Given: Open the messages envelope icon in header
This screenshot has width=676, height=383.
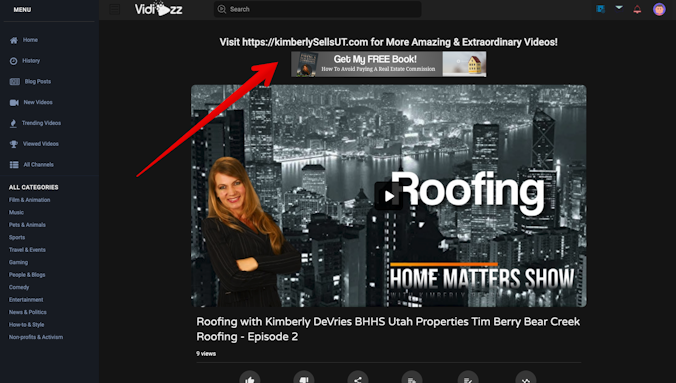Looking at the screenshot, I should click(x=619, y=8).
